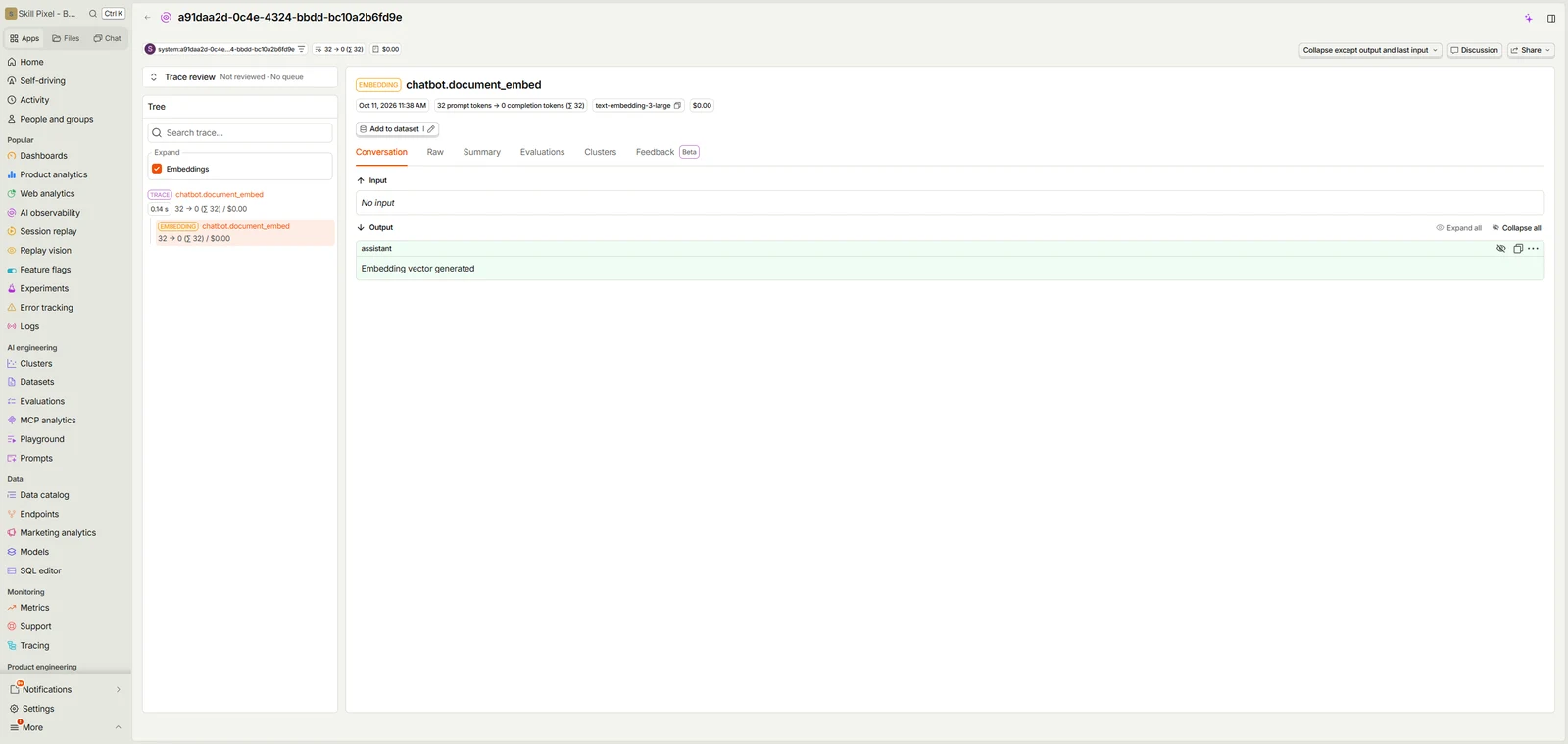This screenshot has width=1568, height=744.
Task: Switch to the Summary tab
Action: coord(481,152)
